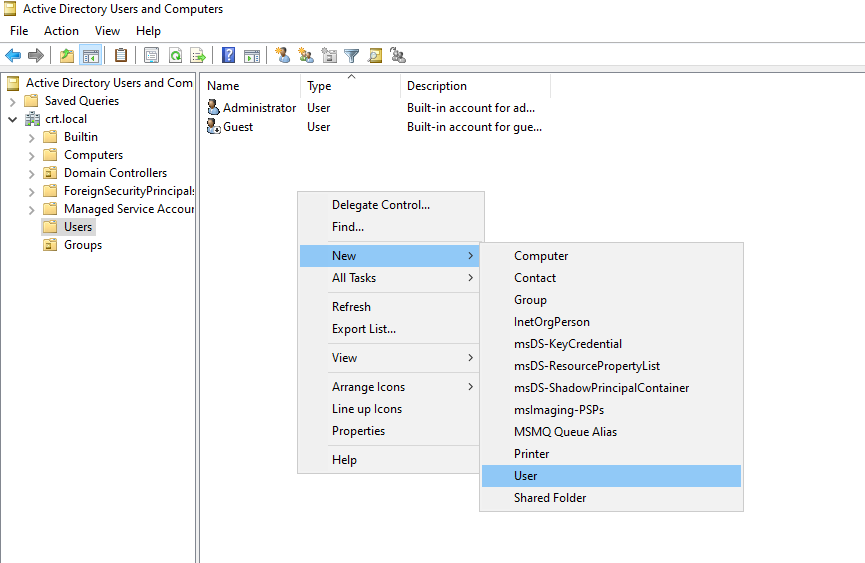Click the Guest user account icon
This screenshot has width=865, height=563.
[x=213, y=126]
